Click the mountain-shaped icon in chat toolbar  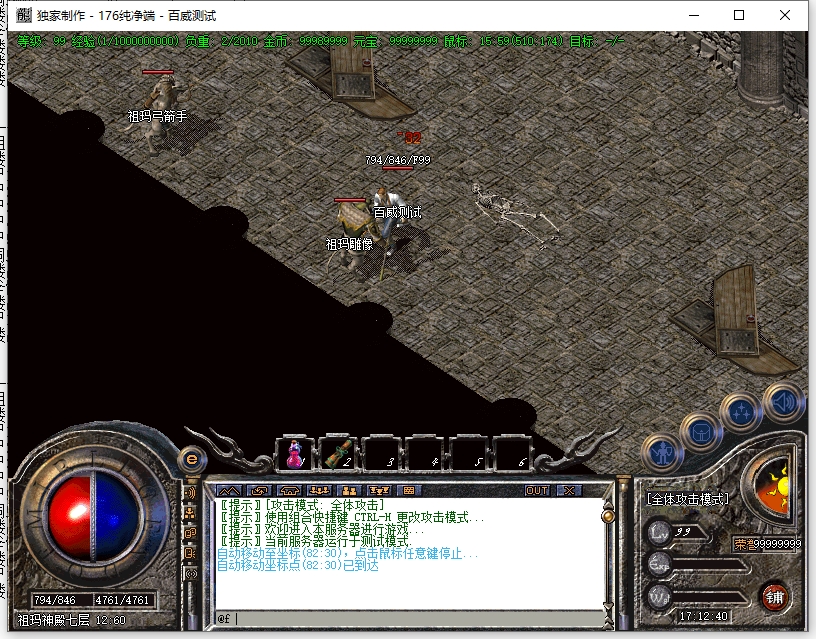click(x=228, y=490)
